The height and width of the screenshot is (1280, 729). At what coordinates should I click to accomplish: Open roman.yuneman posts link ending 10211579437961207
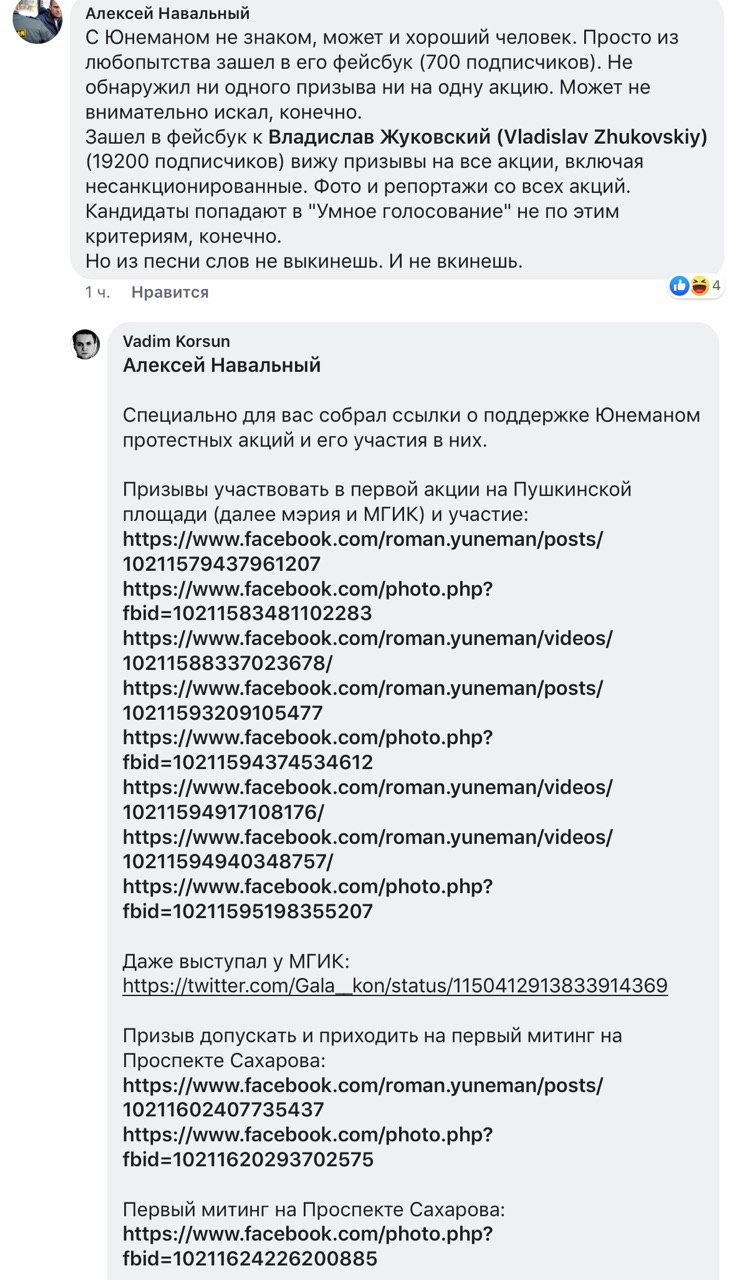363,551
